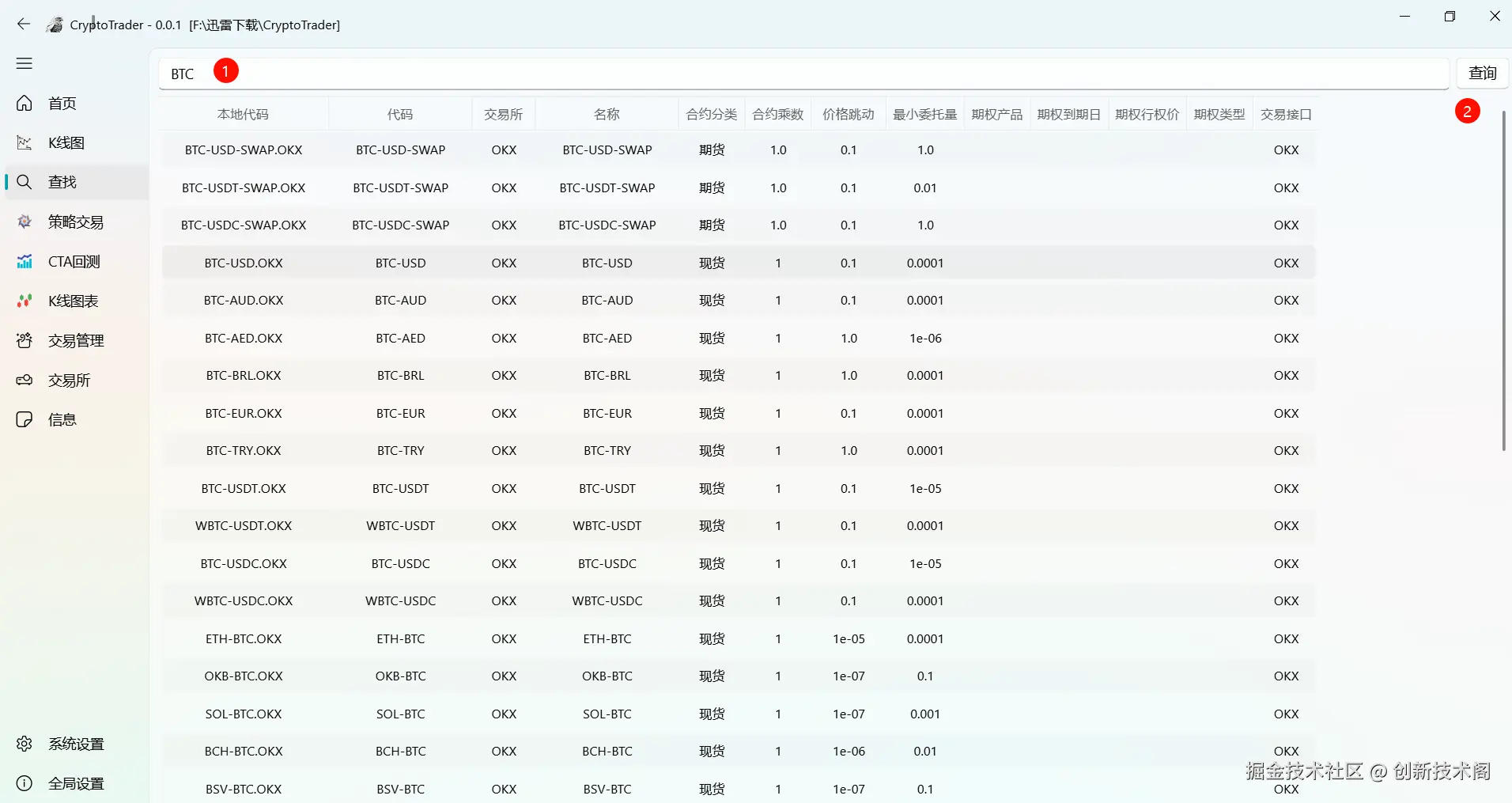The width and height of the screenshot is (1512, 803).
Task: Click the 首页 home icon
Action: coord(25,103)
